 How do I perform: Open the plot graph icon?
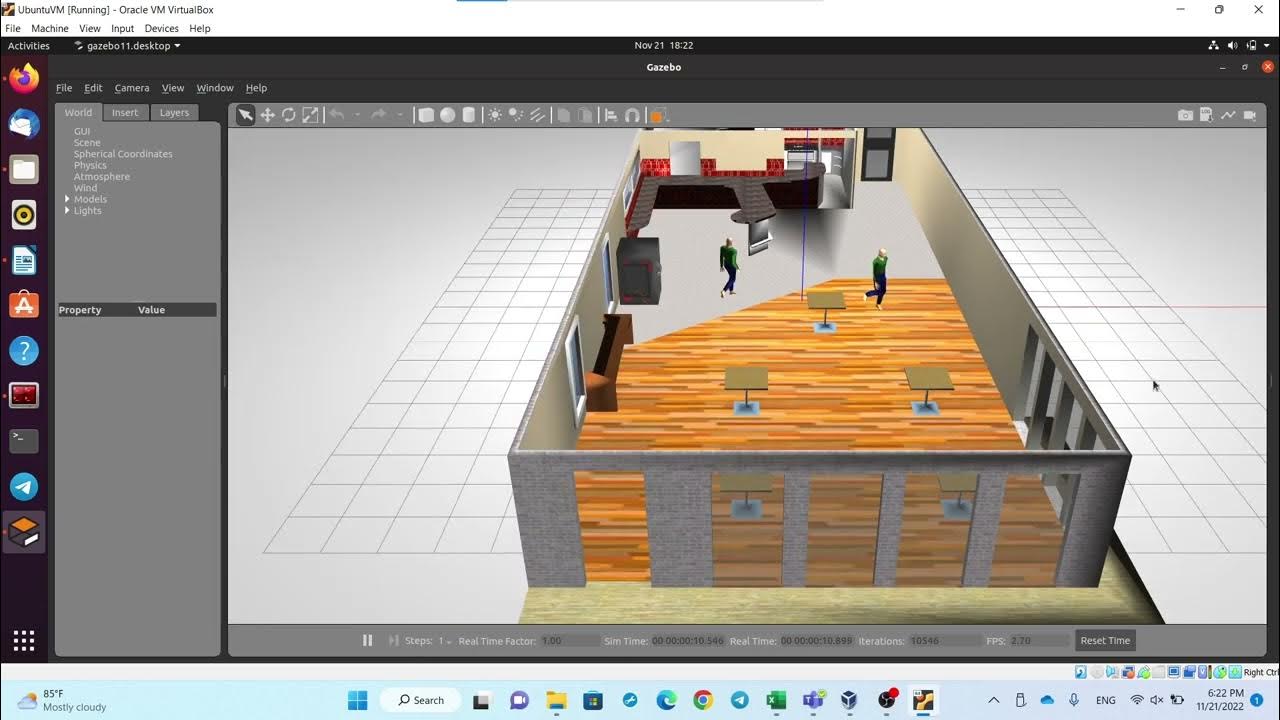click(1228, 115)
